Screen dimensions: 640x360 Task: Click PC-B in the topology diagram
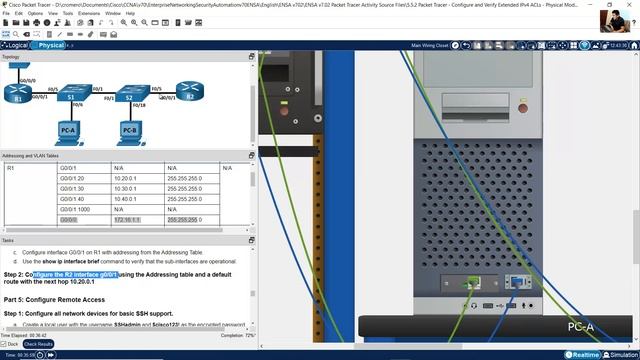[130, 133]
